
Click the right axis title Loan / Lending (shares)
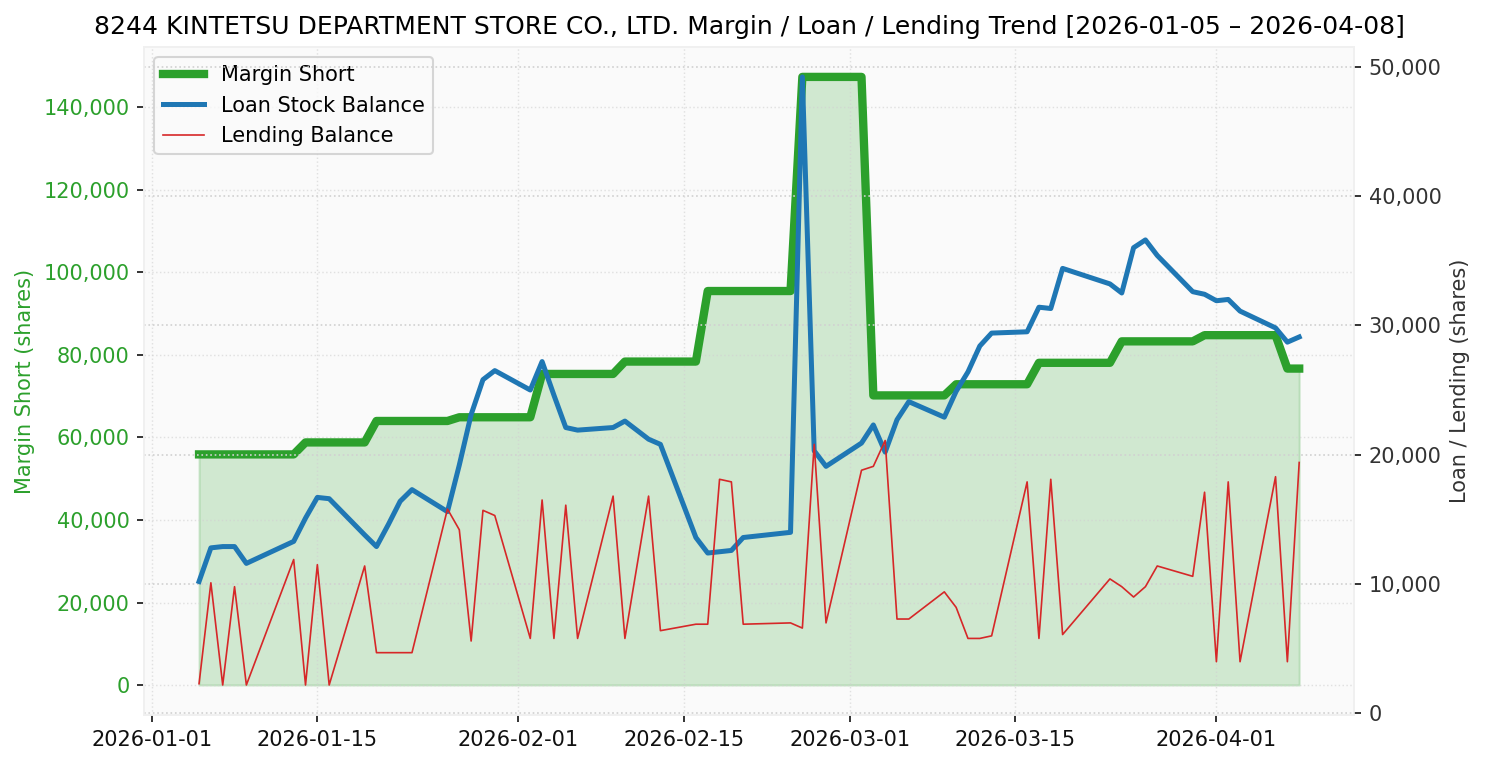click(x=1458, y=381)
